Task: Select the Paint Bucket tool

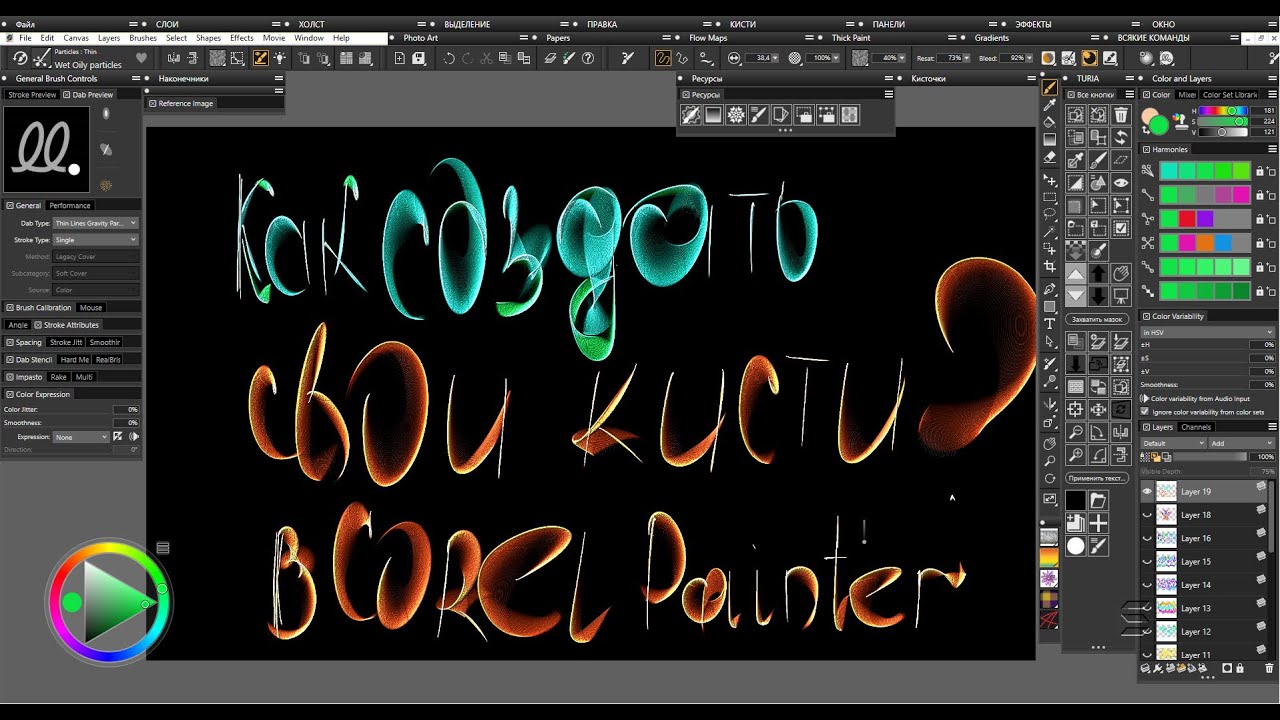Action: [1050, 122]
